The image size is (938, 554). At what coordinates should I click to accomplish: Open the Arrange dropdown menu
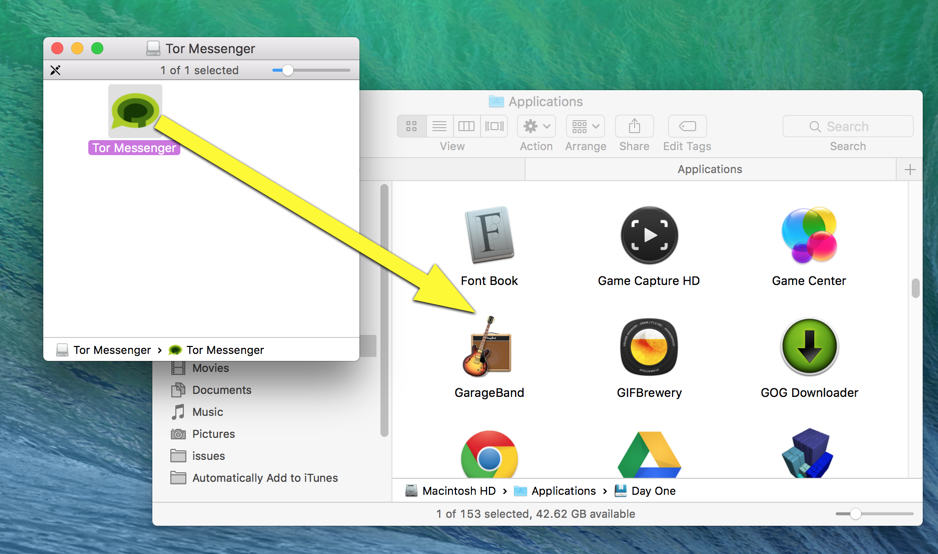coord(585,126)
